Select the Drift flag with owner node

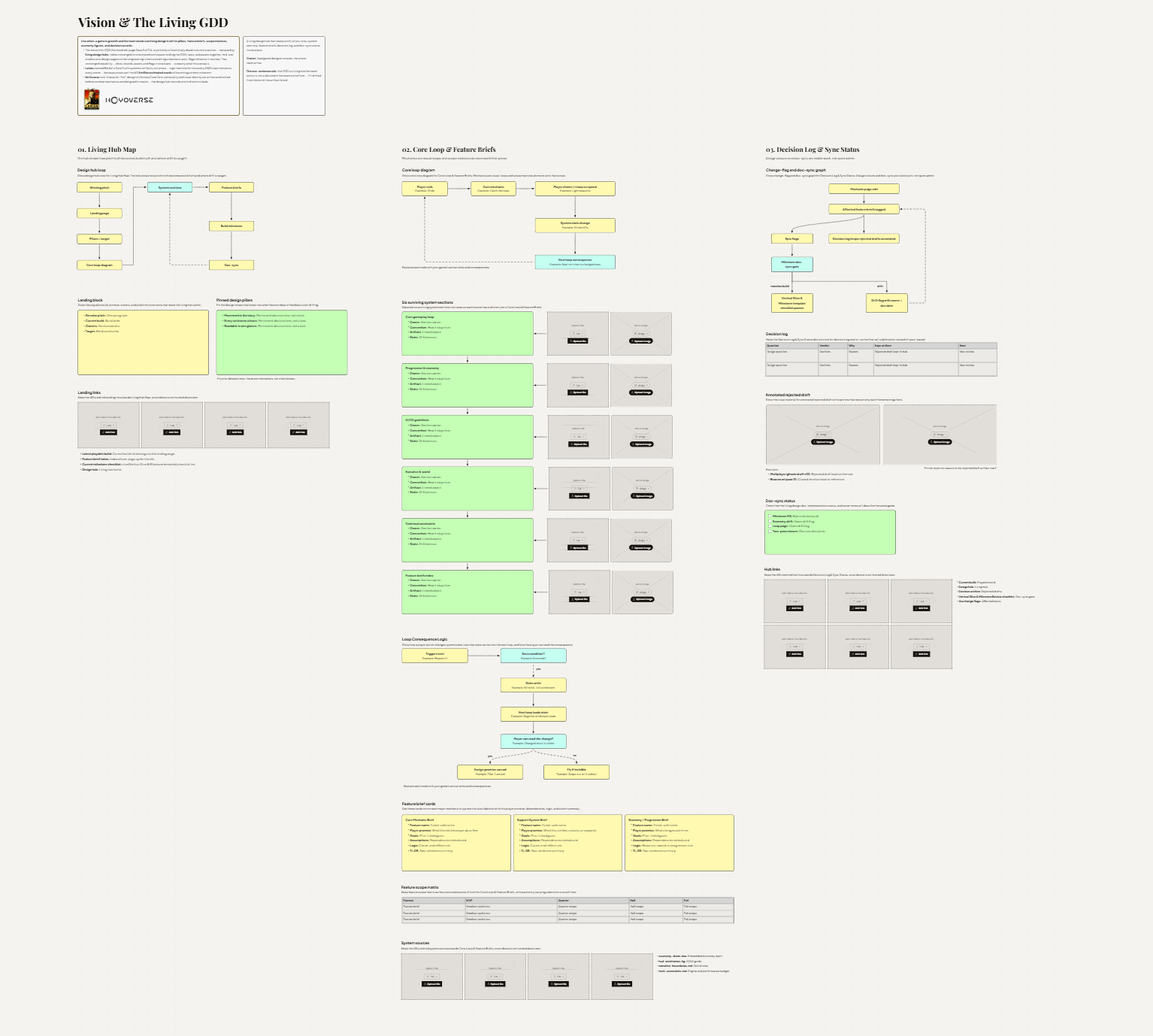click(x=887, y=303)
